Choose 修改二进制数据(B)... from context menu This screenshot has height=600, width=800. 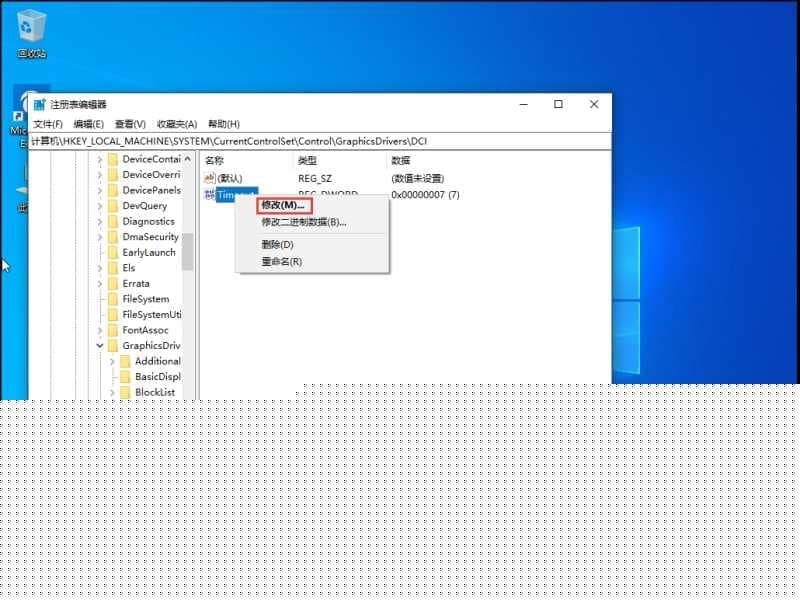pyautogui.click(x=304, y=222)
